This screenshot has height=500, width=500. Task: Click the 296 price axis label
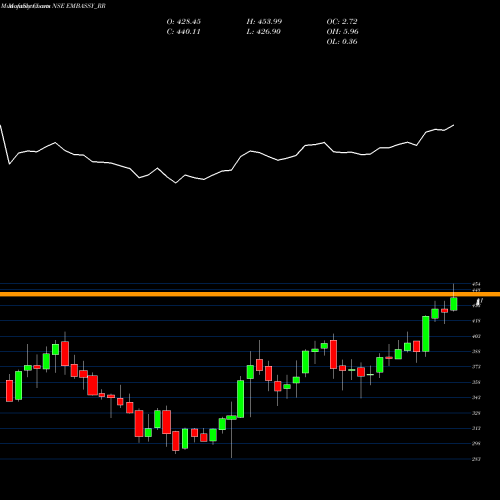476,443
